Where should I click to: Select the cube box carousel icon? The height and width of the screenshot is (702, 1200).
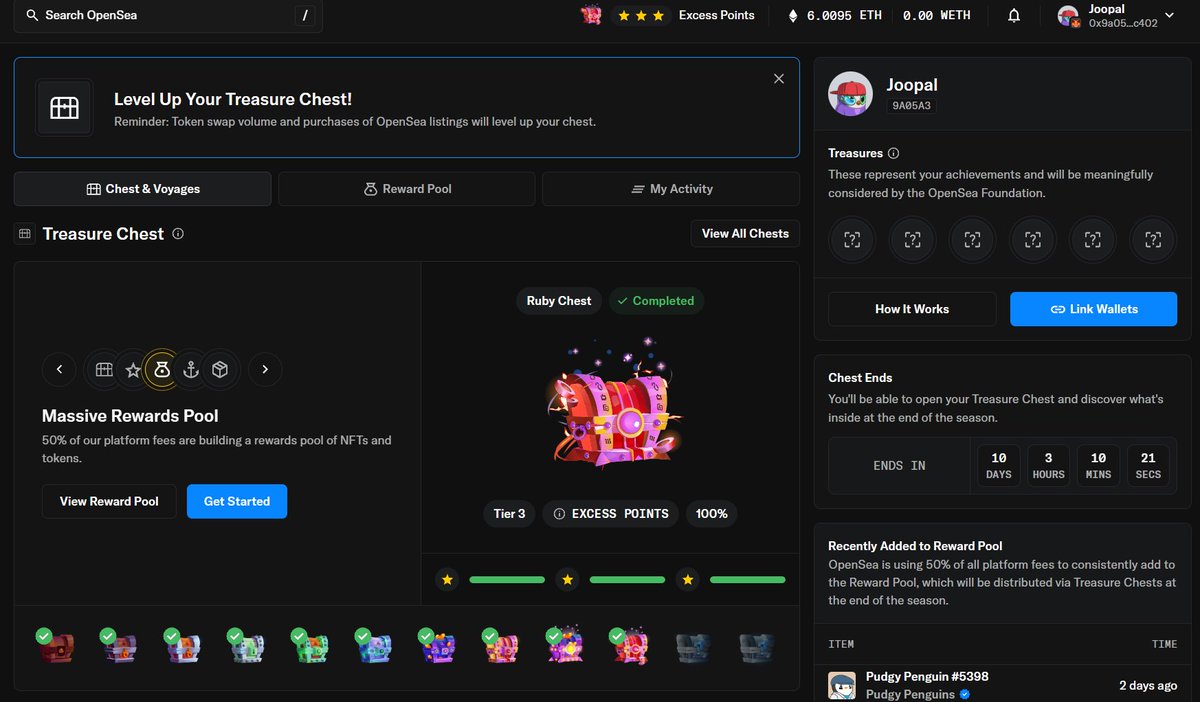(x=220, y=369)
